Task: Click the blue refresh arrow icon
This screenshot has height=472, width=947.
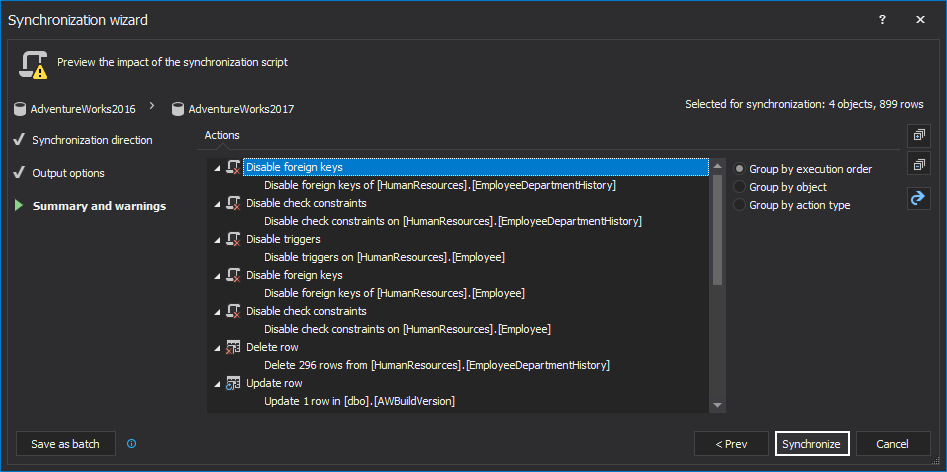Action: pos(919,198)
